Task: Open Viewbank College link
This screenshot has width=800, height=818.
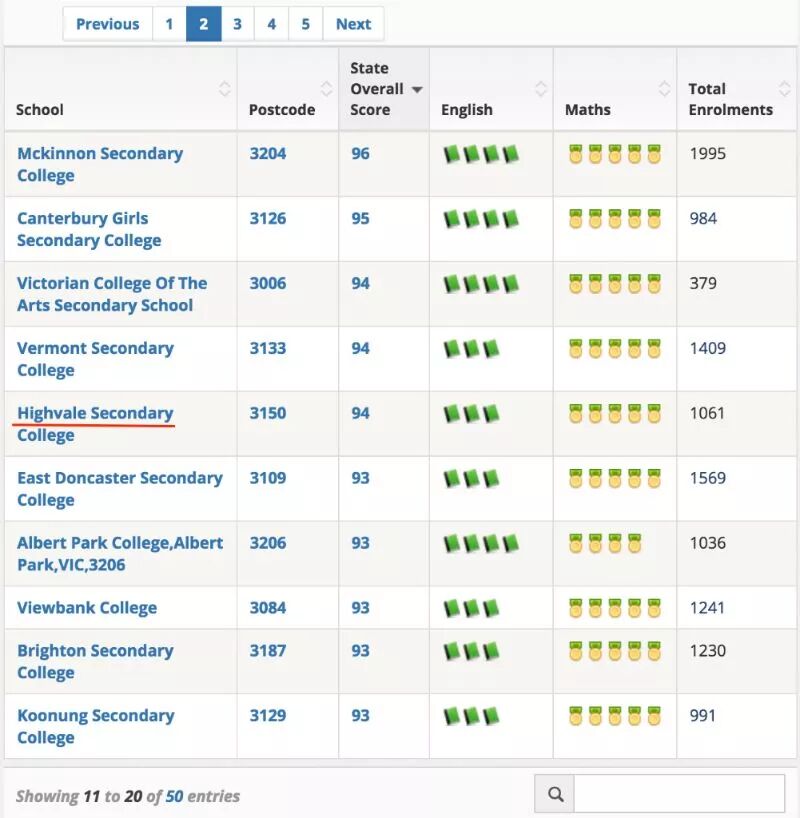Action: [x=87, y=608]
